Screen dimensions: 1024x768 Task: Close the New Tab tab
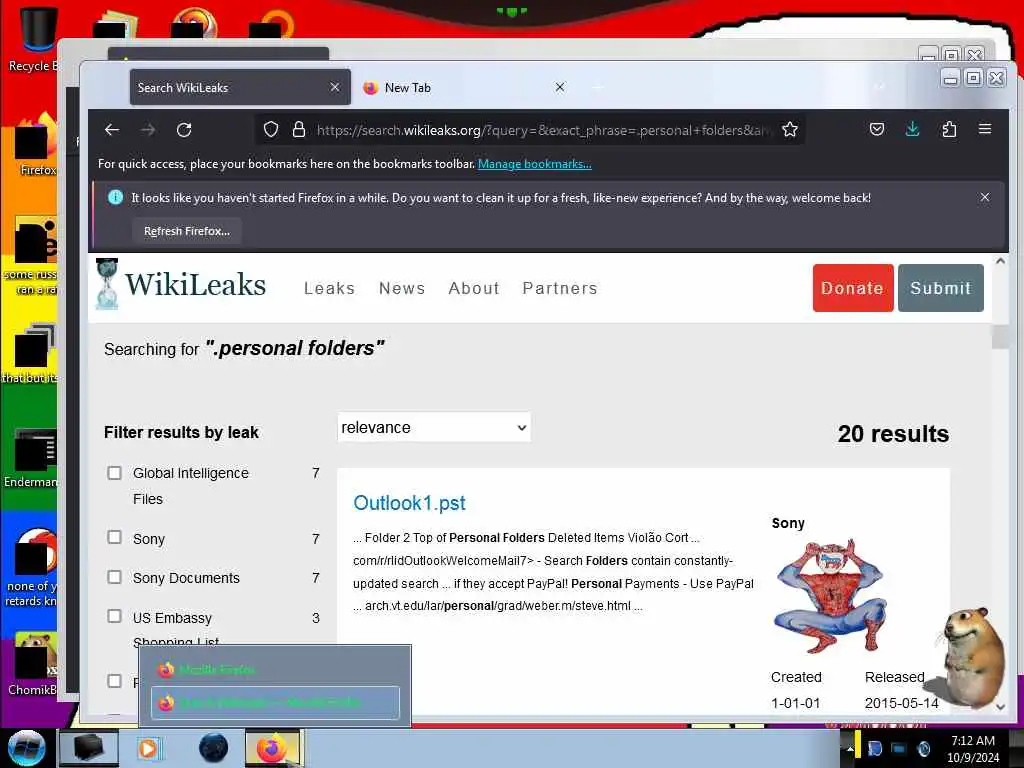(x=560, y=87)
